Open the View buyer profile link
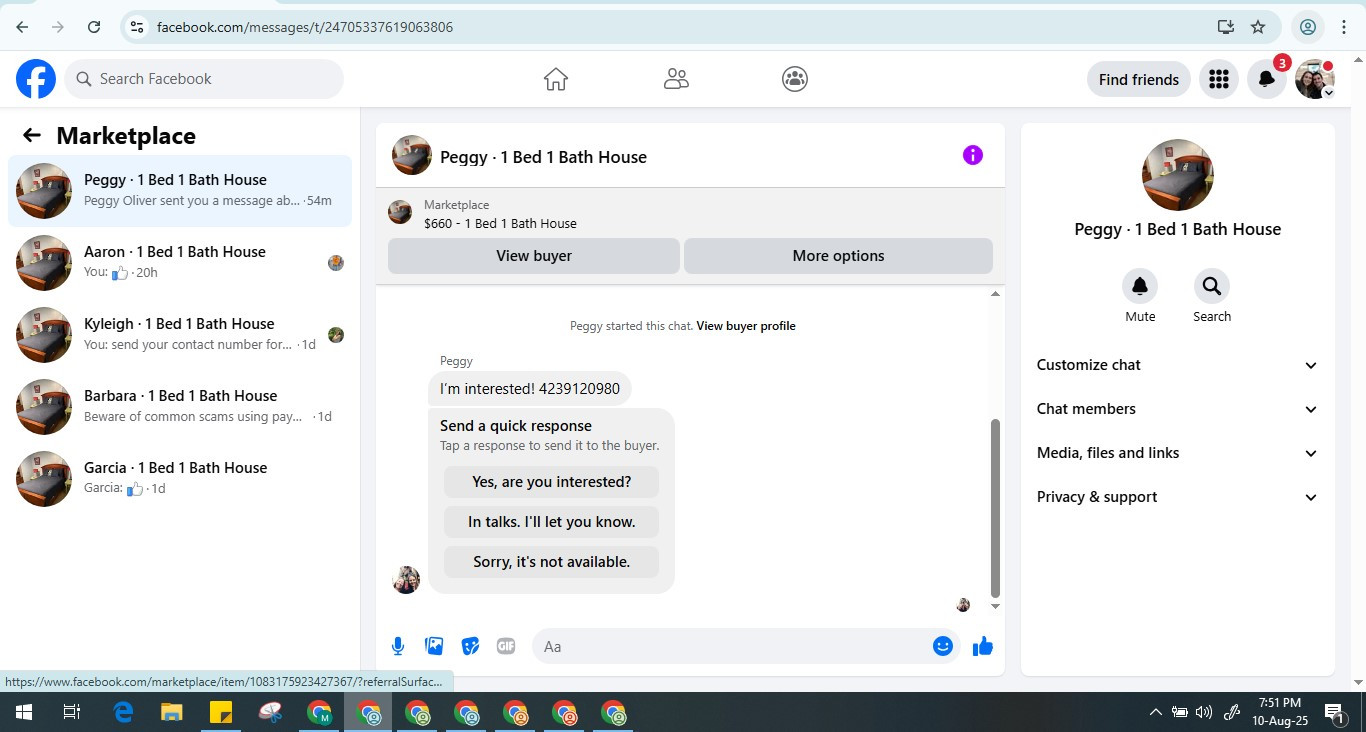Image resolution: width=1366 pixels, height=732 pixels. coord(746,326)
